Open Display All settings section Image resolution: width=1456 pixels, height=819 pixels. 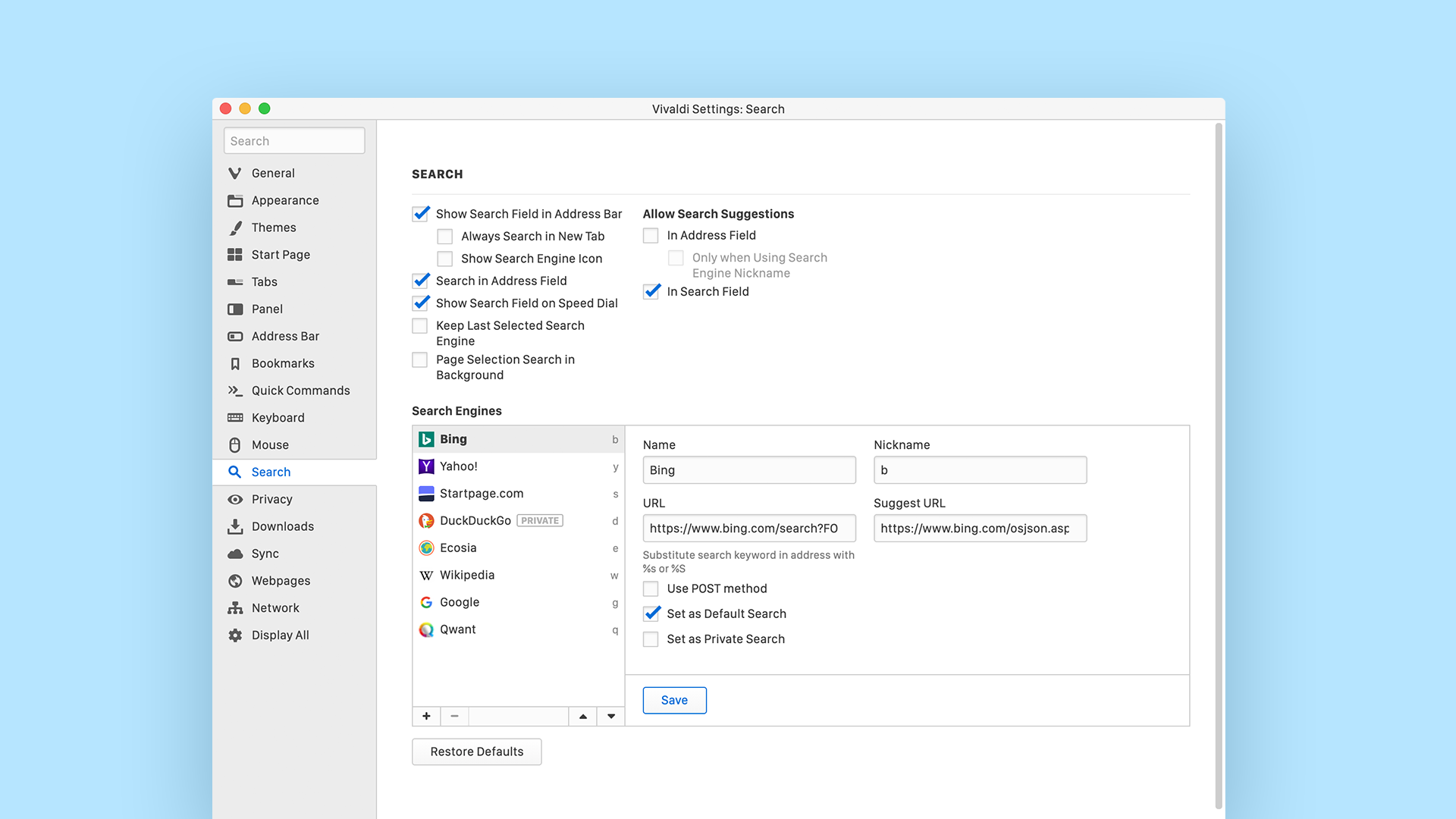pos(280,635)
